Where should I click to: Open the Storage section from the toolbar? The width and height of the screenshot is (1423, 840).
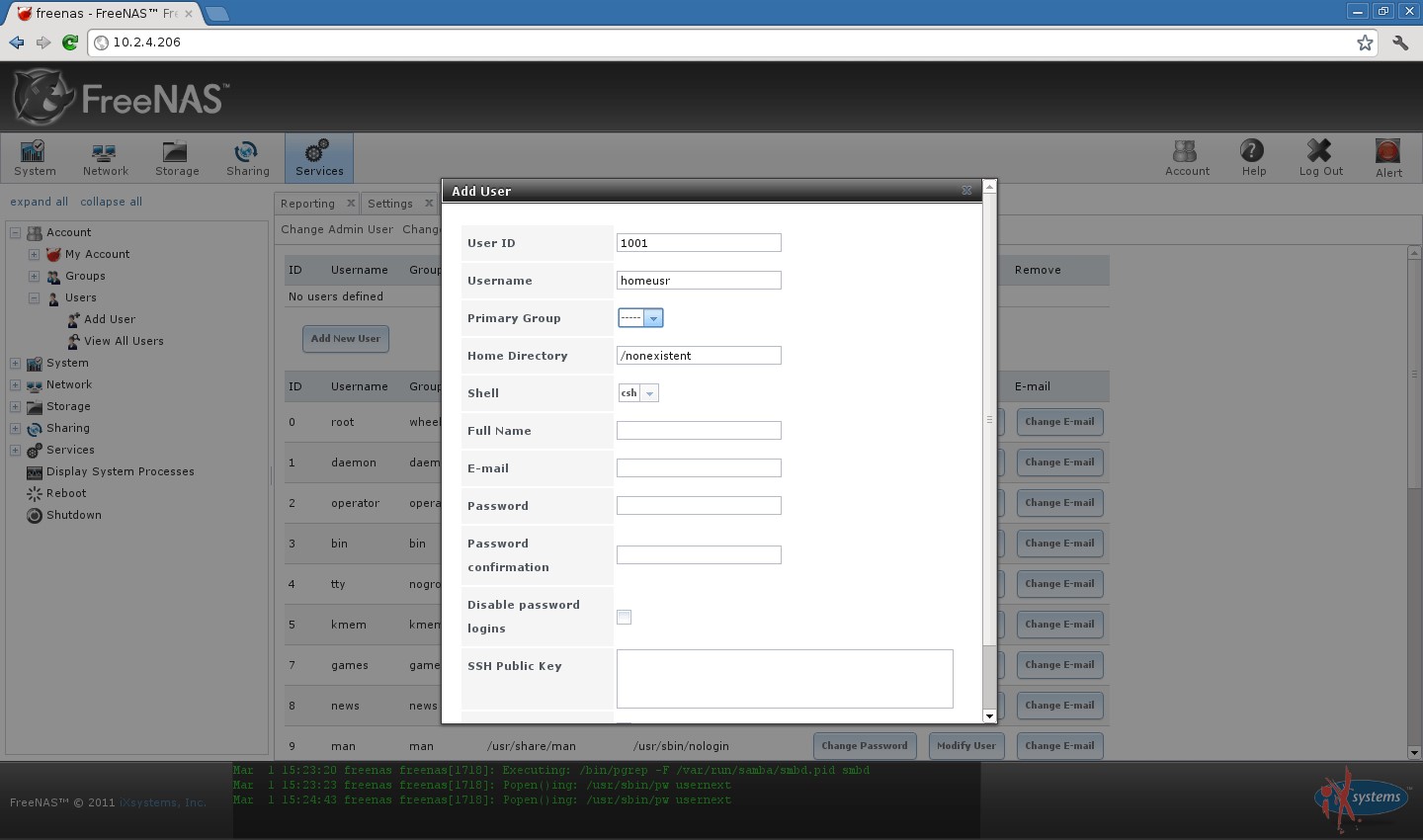[x=176, y=157]
